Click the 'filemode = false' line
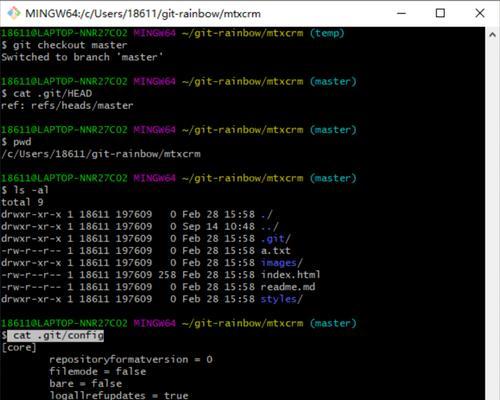500x400 pixels. pos(98,372)
